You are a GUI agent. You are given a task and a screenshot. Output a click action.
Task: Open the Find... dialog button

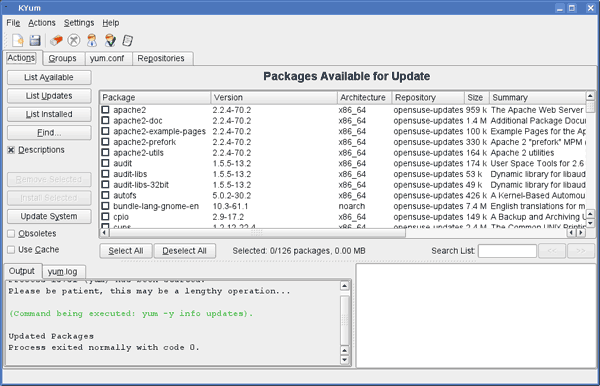point(49,133)
